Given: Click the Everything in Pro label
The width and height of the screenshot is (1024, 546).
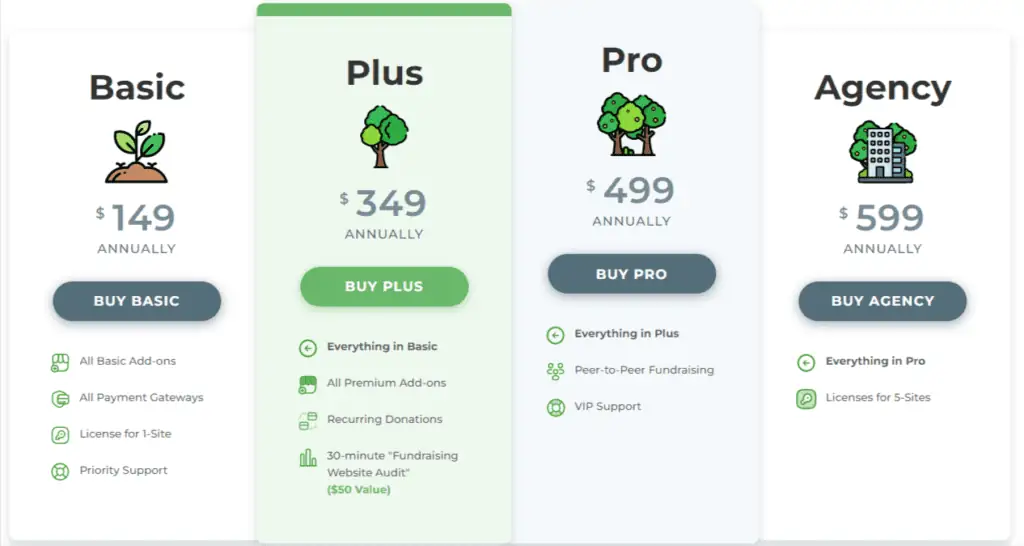Looking at the screenshot, I should click(x=875, y=361).
